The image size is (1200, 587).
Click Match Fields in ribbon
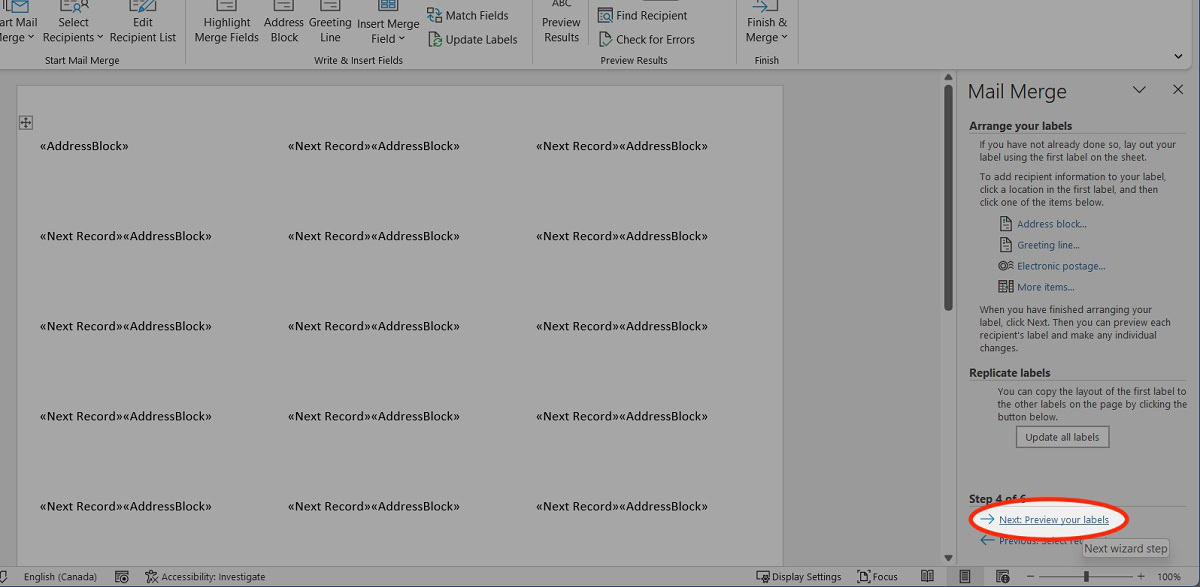pyautogui.click(x=467, y=16)
